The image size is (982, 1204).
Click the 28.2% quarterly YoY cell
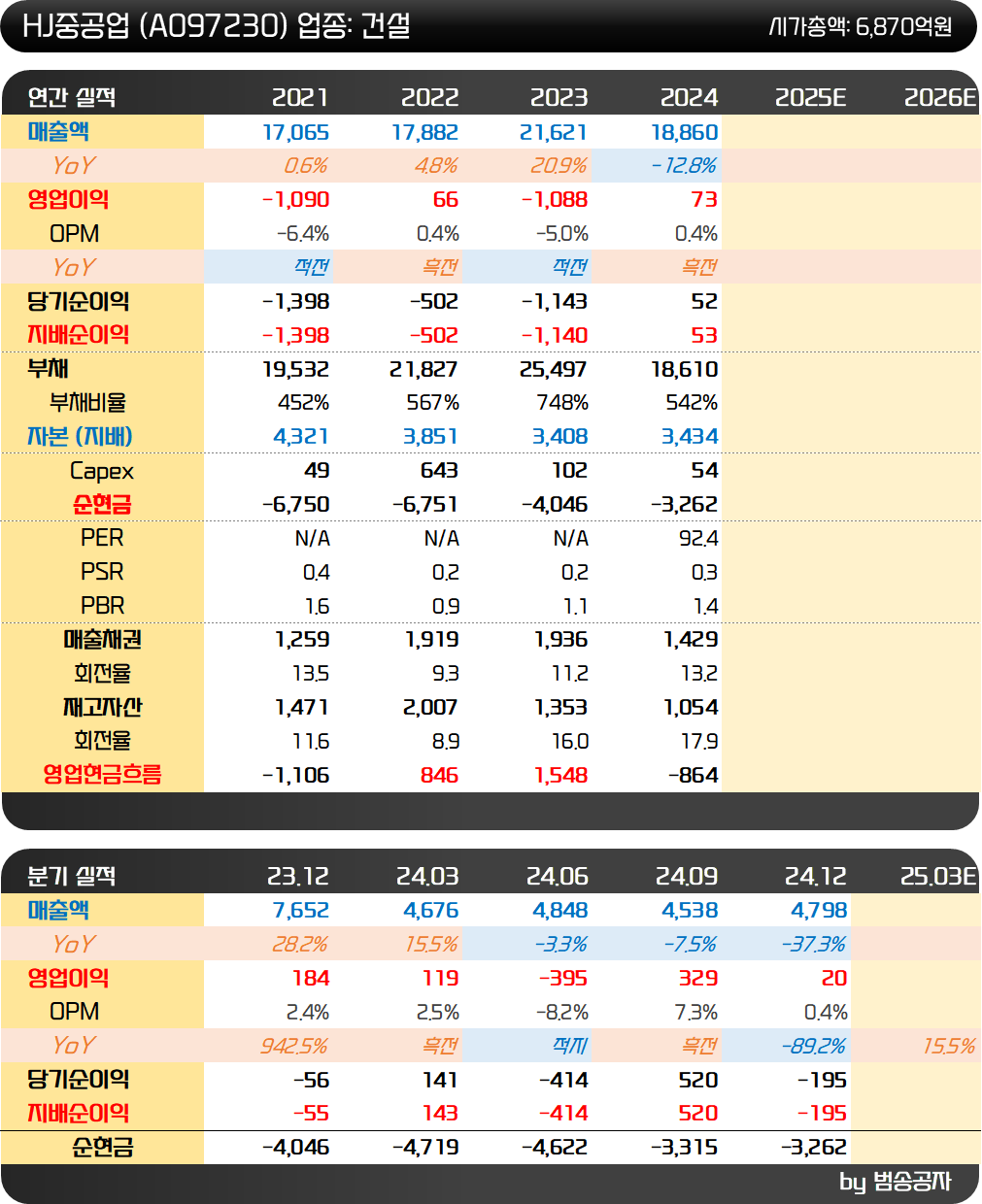300,945
